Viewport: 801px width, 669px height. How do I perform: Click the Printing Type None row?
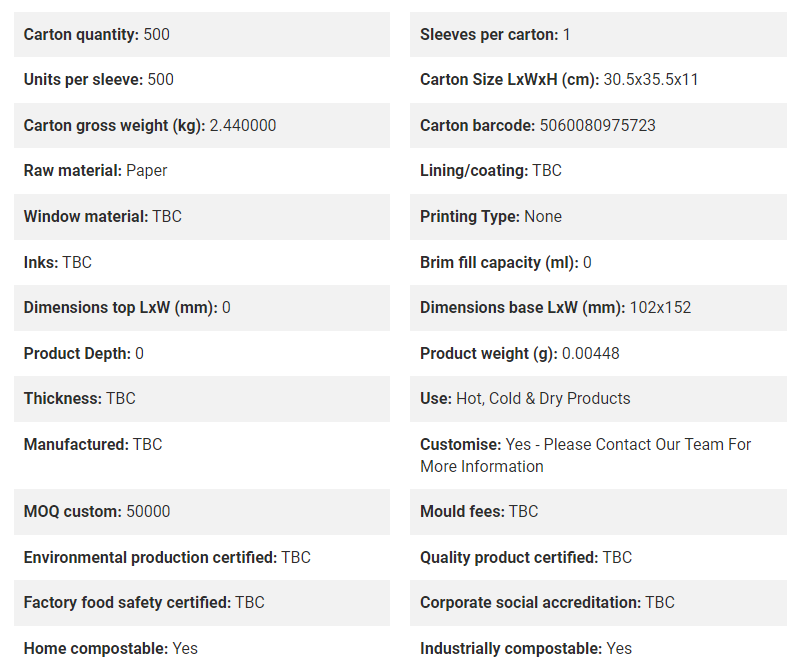598,217
